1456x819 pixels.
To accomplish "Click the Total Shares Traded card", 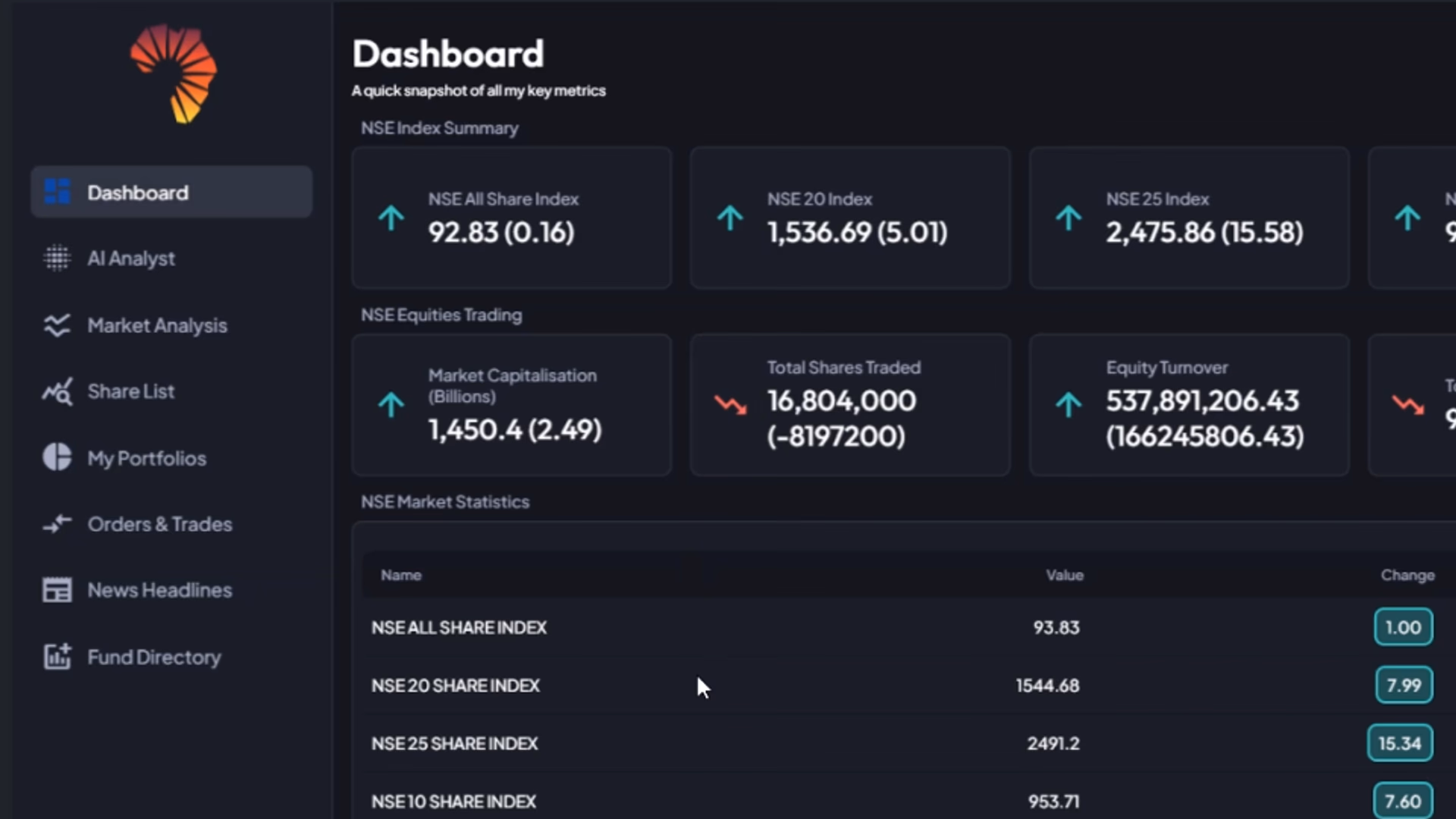I will 849,404.
